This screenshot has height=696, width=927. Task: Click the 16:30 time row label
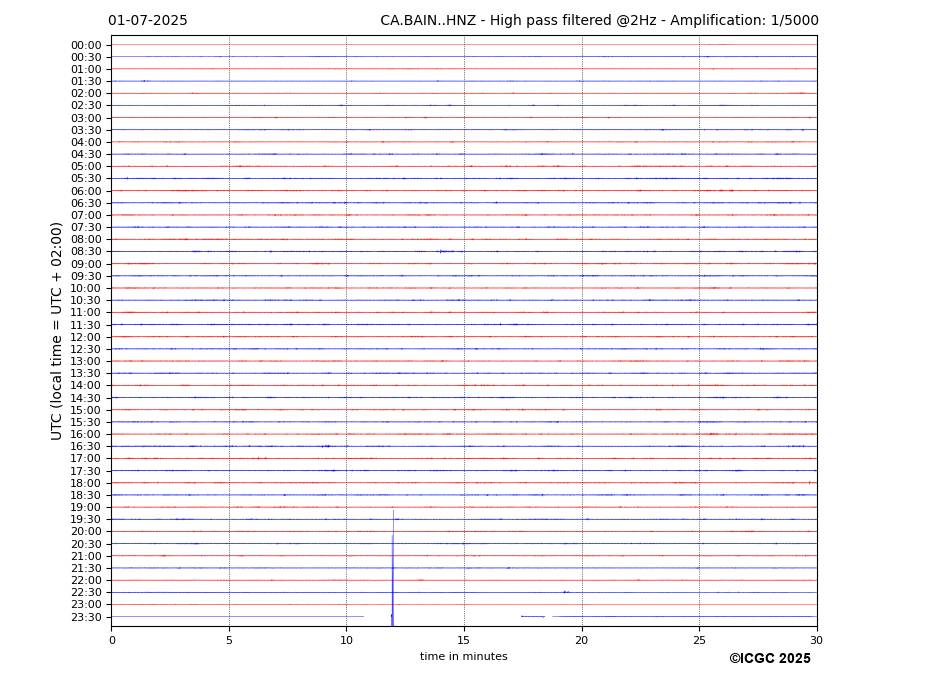coord(86,446)
